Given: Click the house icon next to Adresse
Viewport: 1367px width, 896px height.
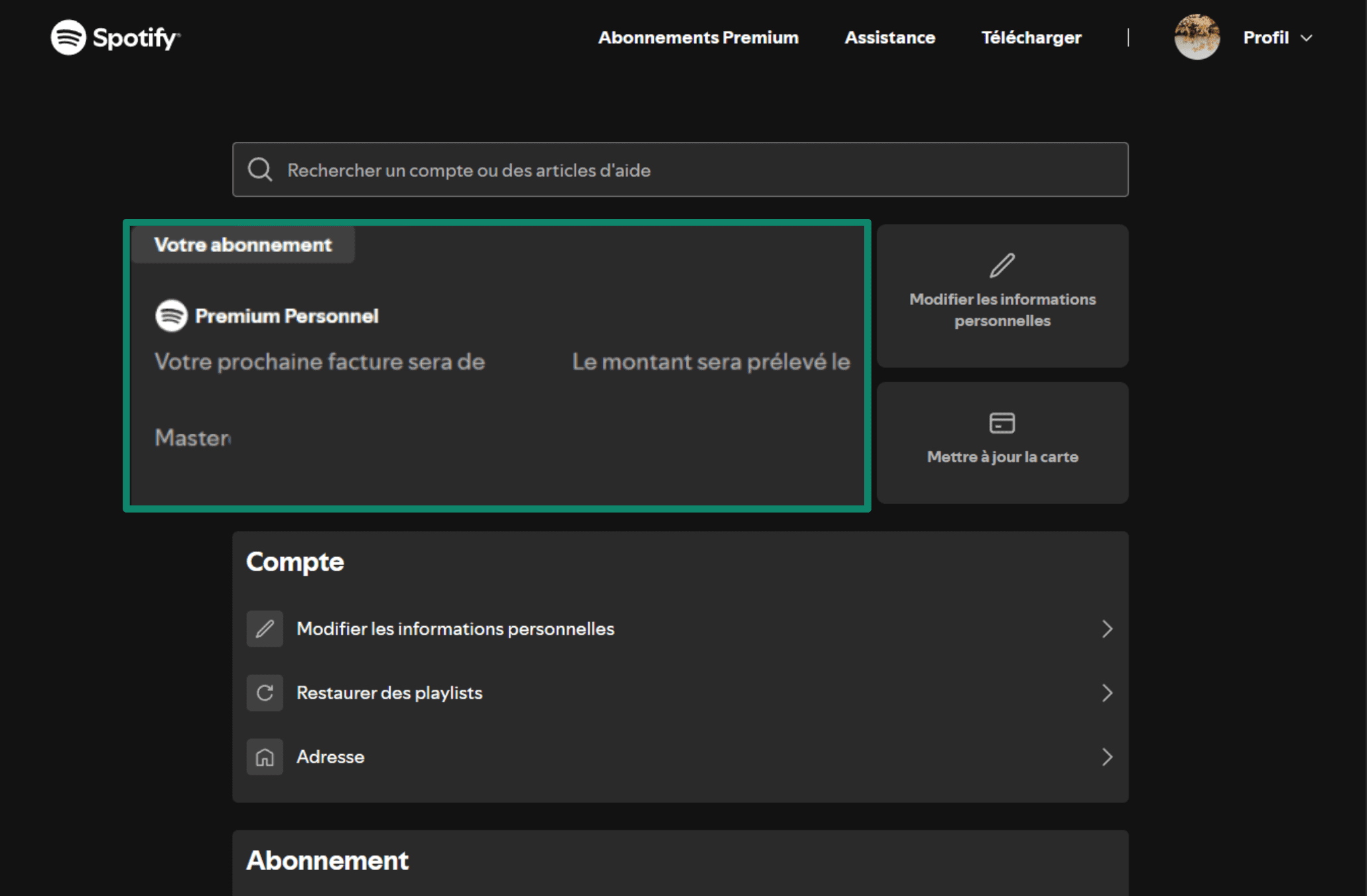Looking at the screenshot, I should [265, 757].
